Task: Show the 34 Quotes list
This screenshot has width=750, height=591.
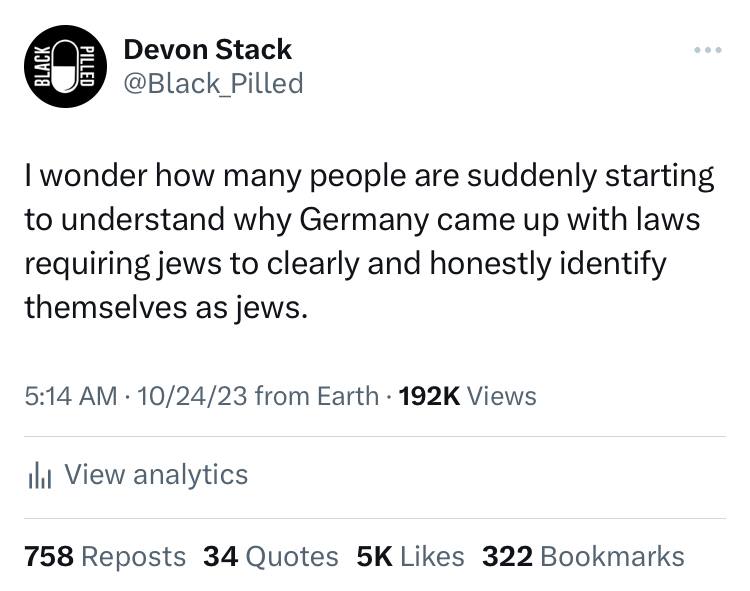Action: pyautogui.click(x=271, y=557)
